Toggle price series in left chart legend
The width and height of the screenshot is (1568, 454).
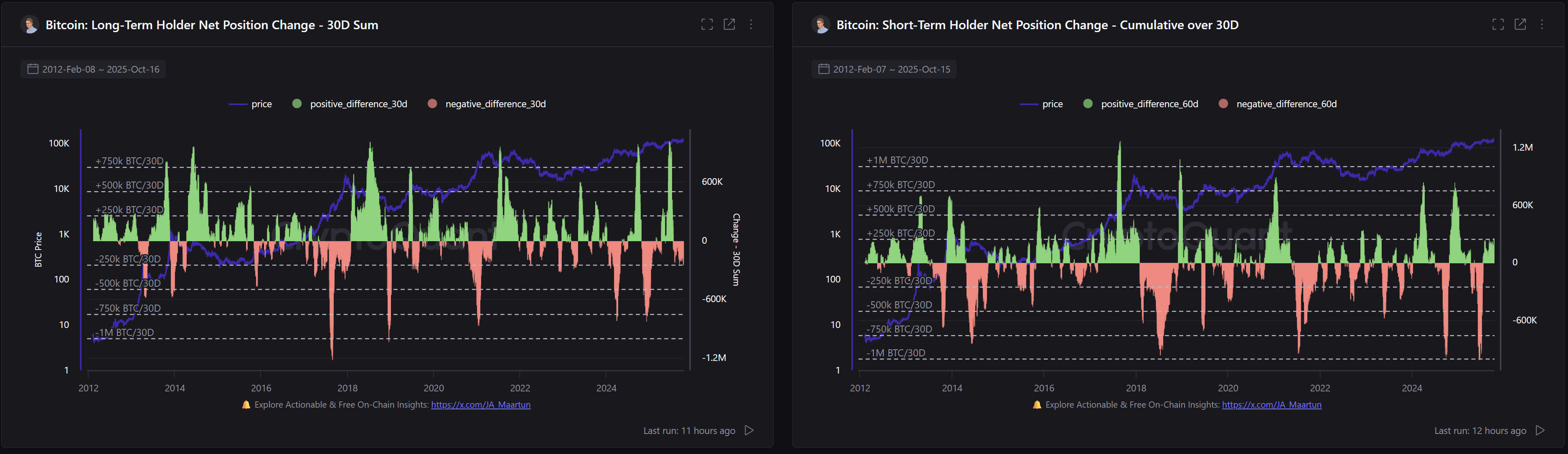(261, 104)
